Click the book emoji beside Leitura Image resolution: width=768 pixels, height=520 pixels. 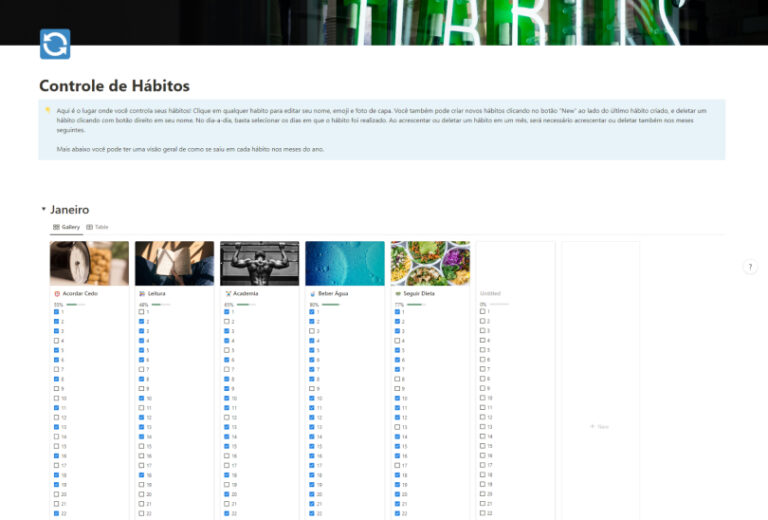click(x=142, y=293)
